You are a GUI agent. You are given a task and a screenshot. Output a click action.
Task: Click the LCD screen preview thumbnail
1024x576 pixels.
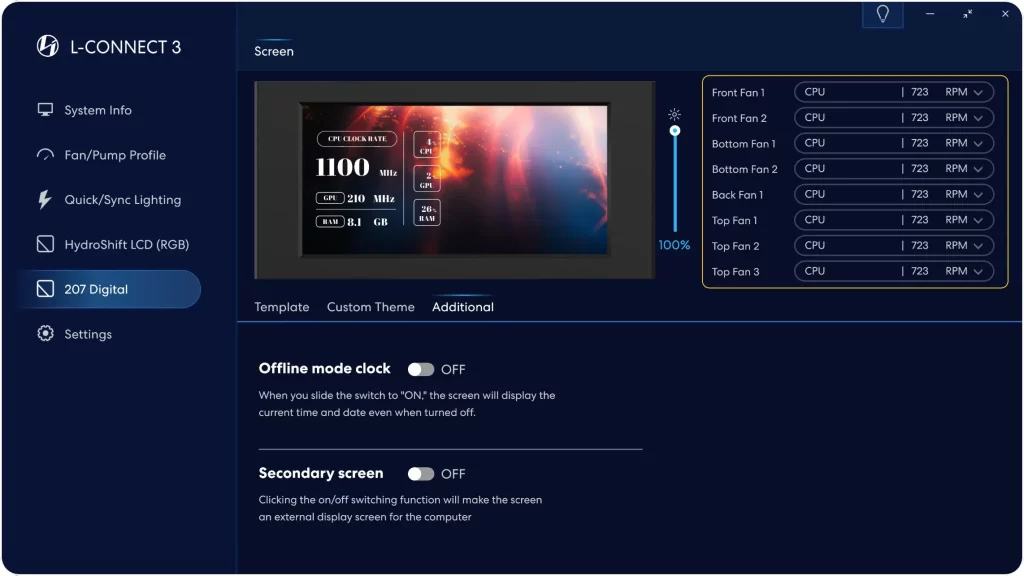[x=455, y=180]
